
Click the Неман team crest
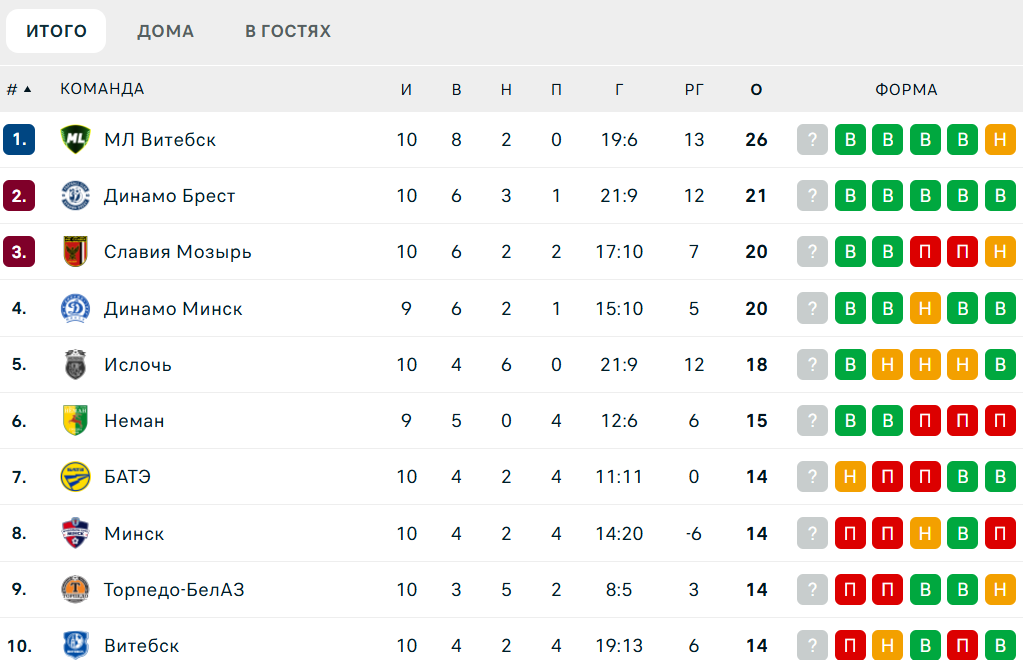[x=75, y=421]
